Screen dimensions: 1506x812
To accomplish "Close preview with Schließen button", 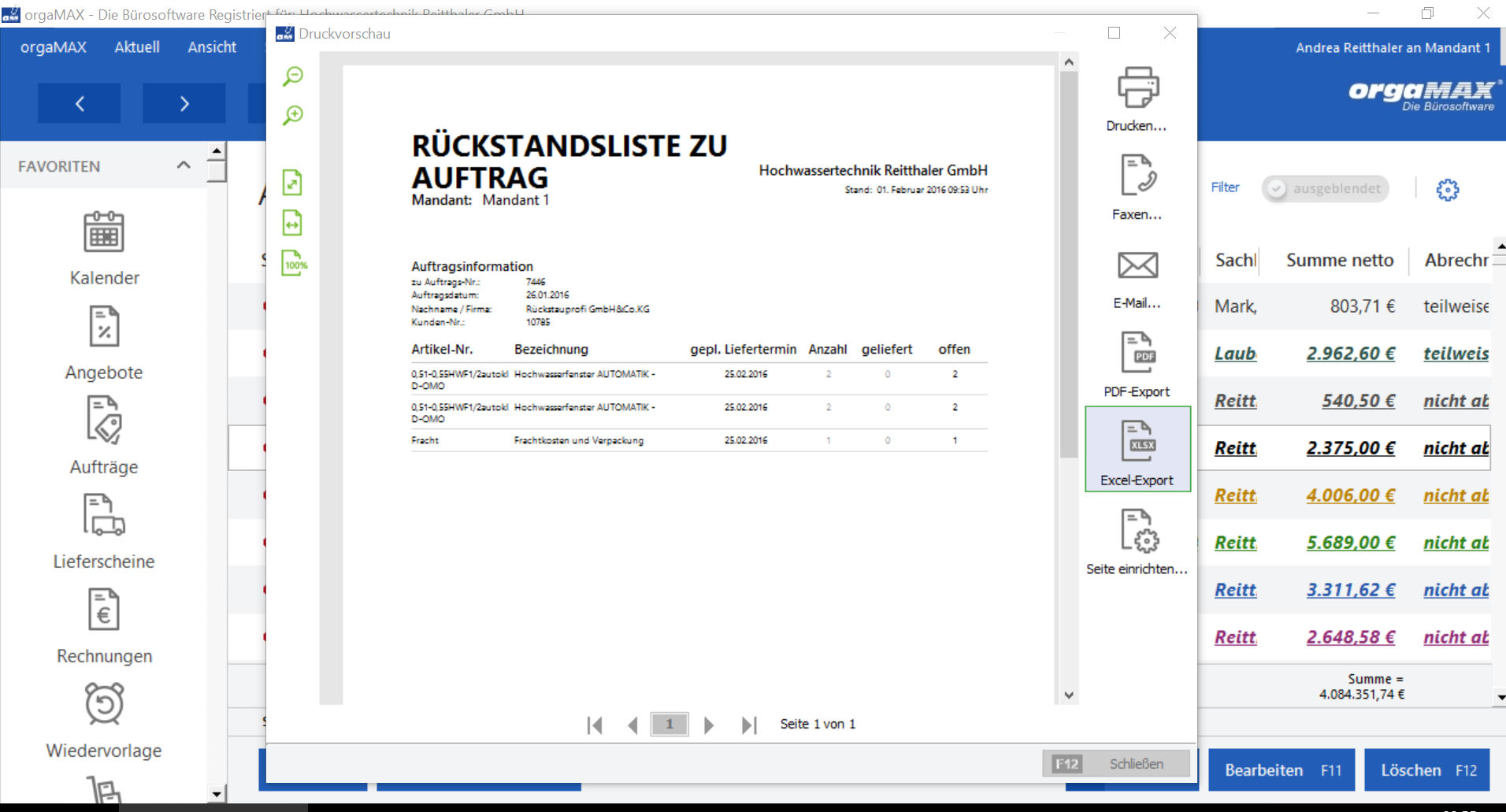I will click(x=1116, y=764).
